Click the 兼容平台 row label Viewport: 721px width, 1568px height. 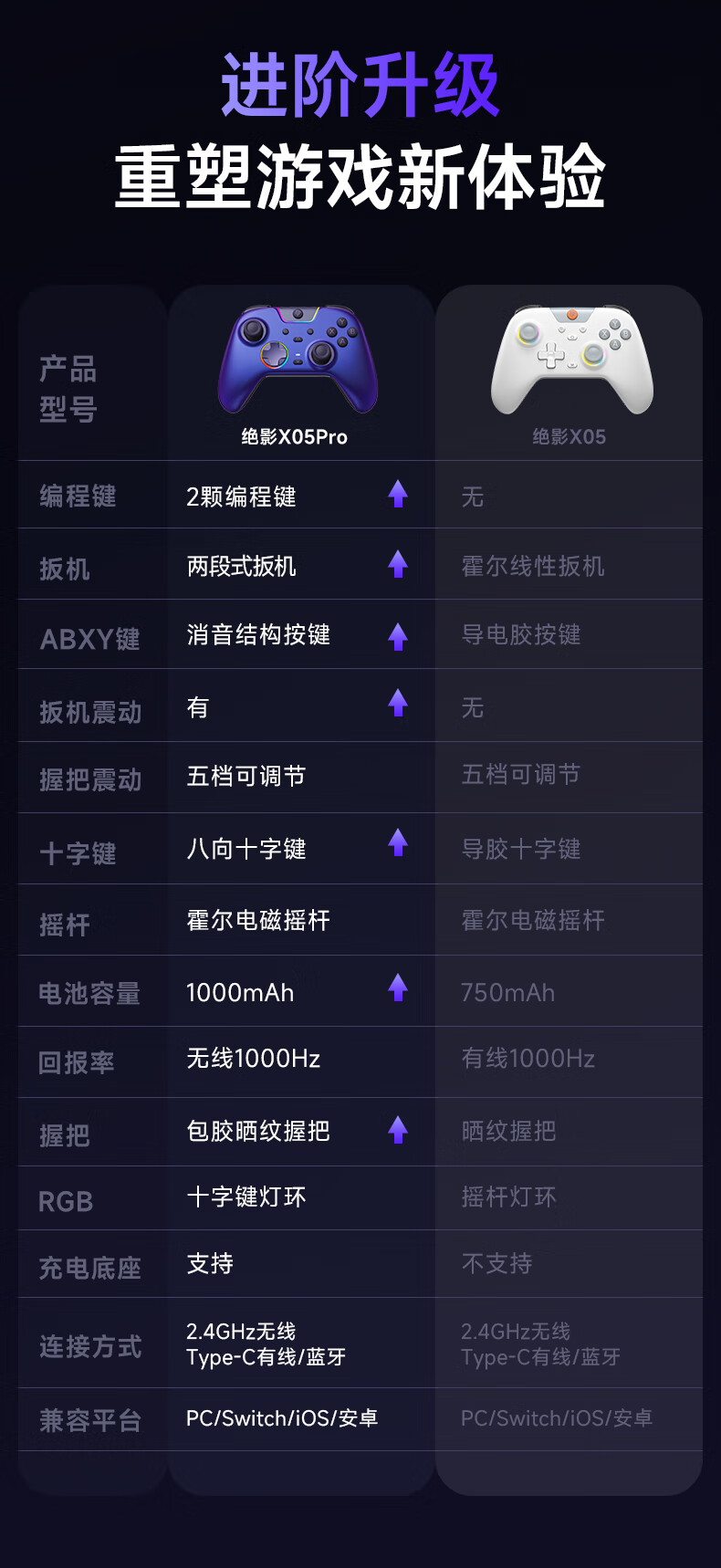(x=89, y=1420)
